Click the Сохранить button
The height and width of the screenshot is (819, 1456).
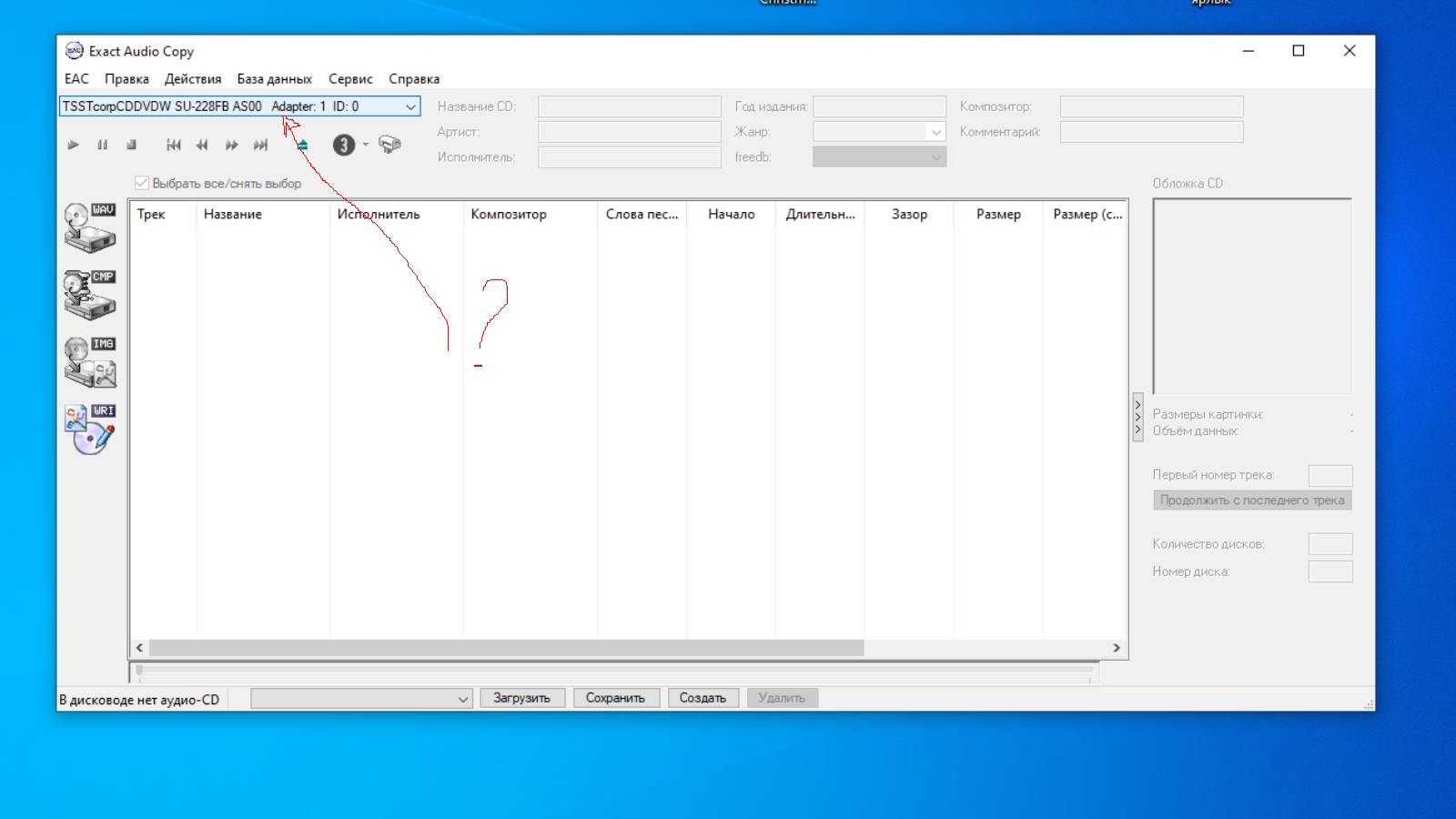[616, 698]
